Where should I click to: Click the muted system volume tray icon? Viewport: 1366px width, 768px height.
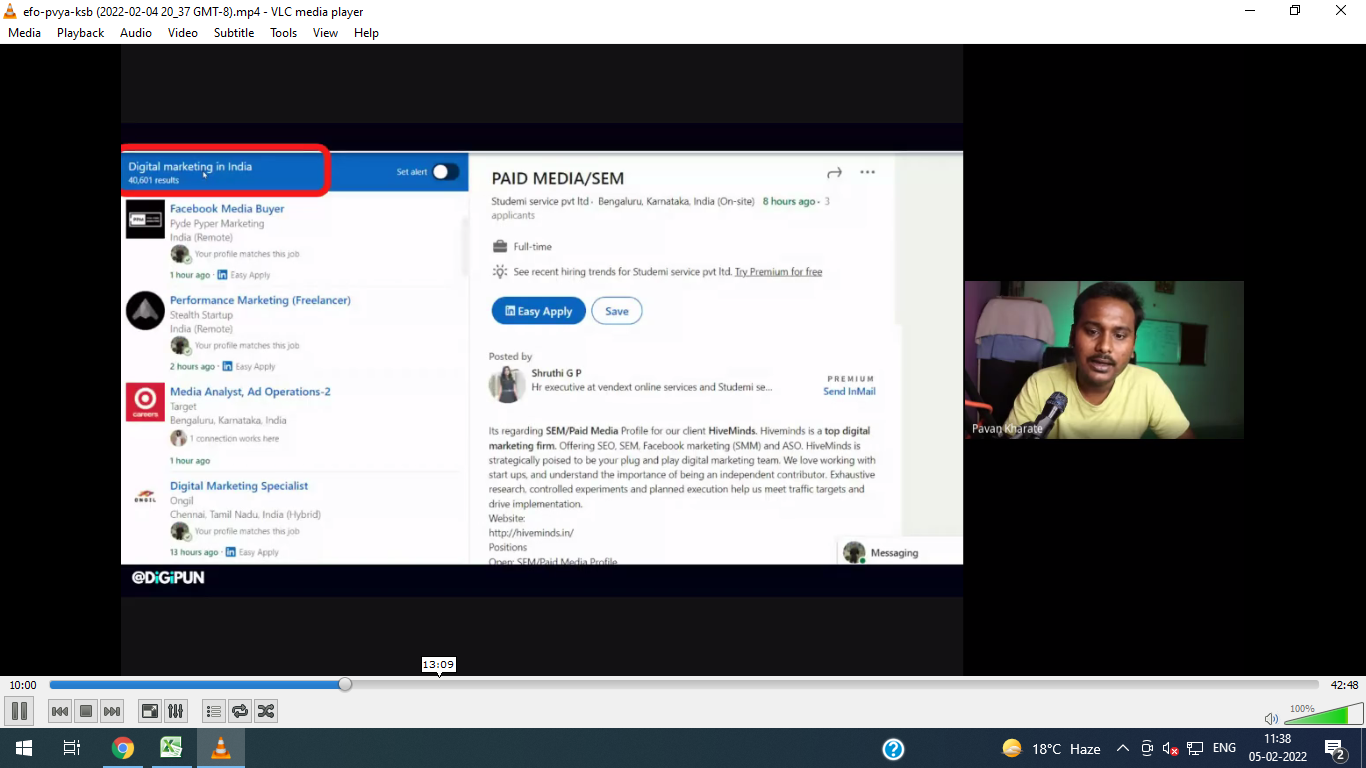(x=1171, y=748)
